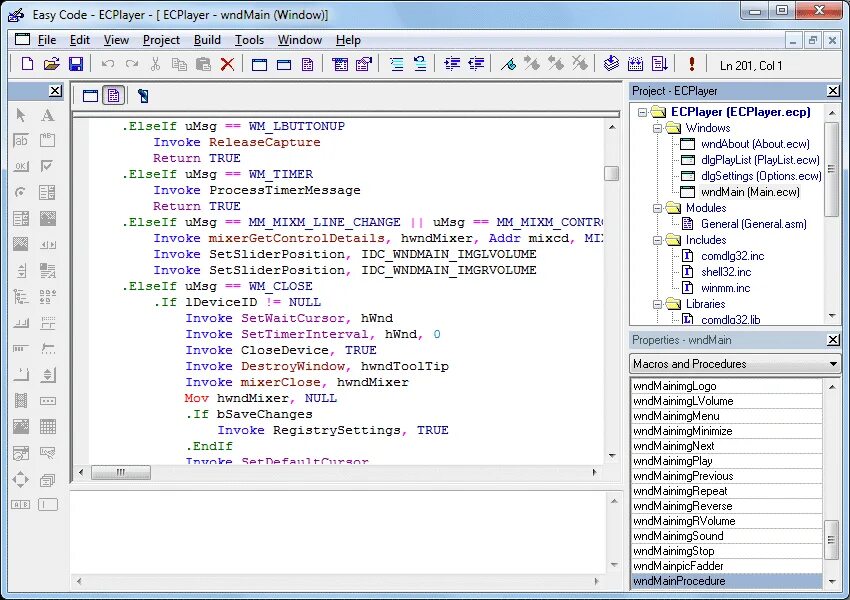
Task: Click the red exclamation Run icon
Action: click(x=692, y=64)
